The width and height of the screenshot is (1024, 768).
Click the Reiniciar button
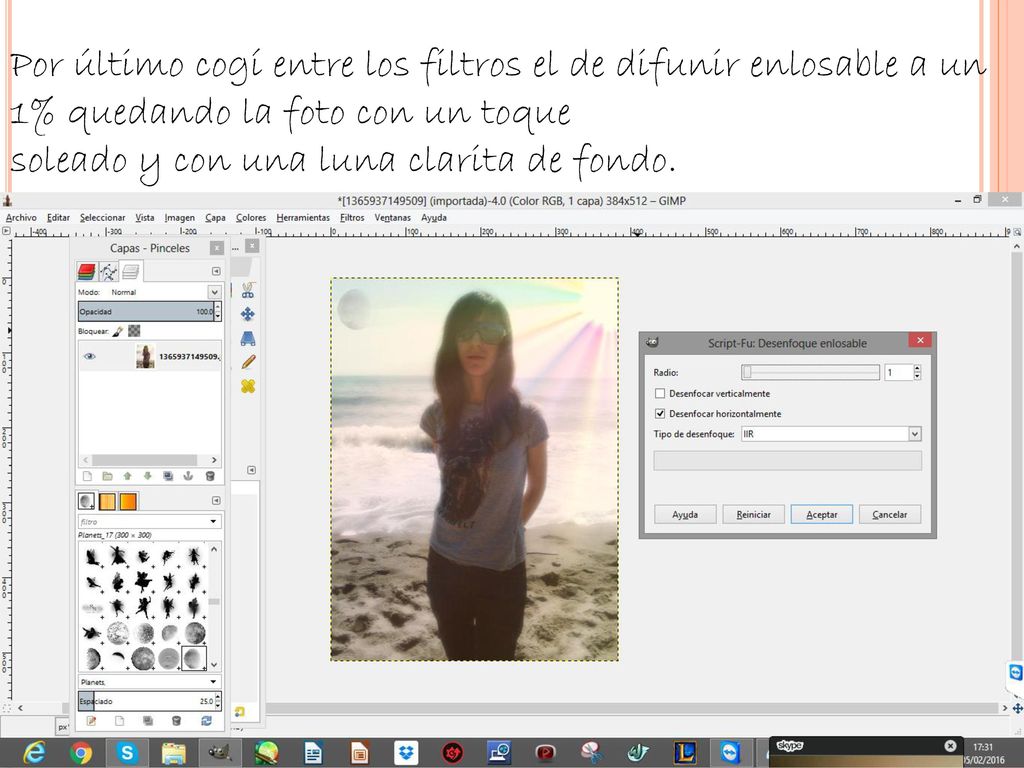(754, 515)
